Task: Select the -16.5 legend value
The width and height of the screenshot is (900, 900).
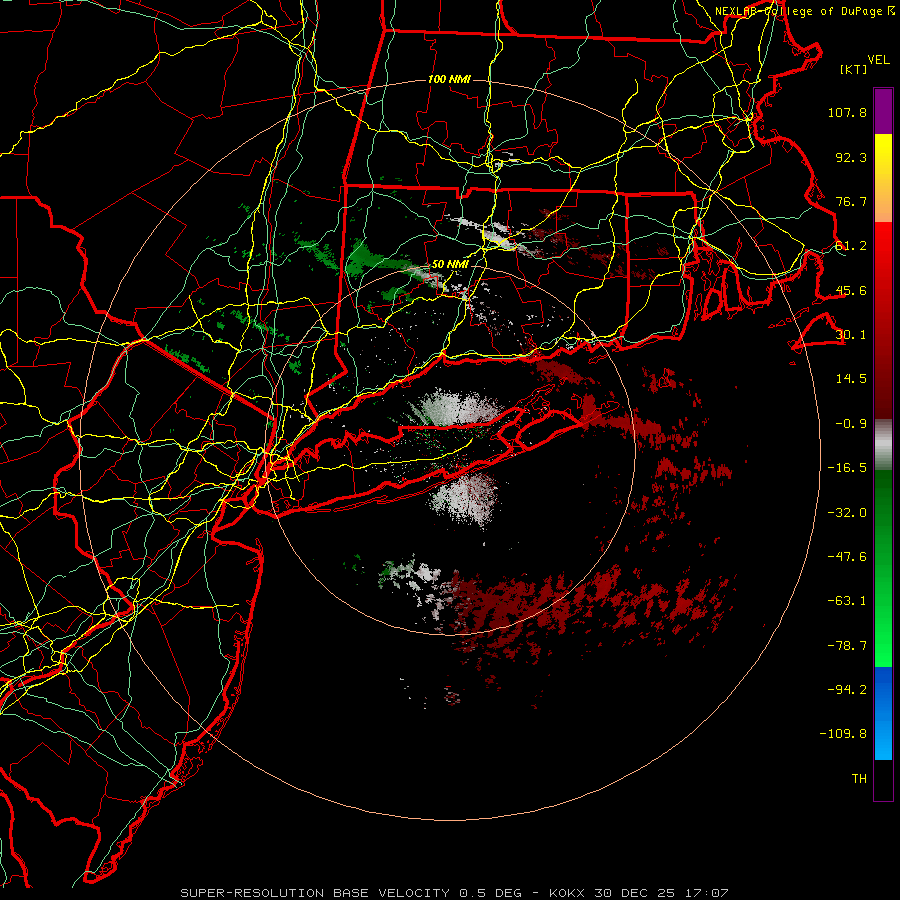Action: [847, 468]
